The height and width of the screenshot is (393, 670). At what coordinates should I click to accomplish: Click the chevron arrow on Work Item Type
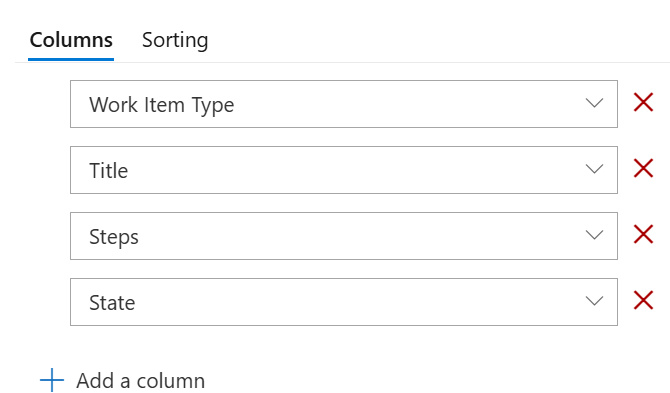click(594, 103)
